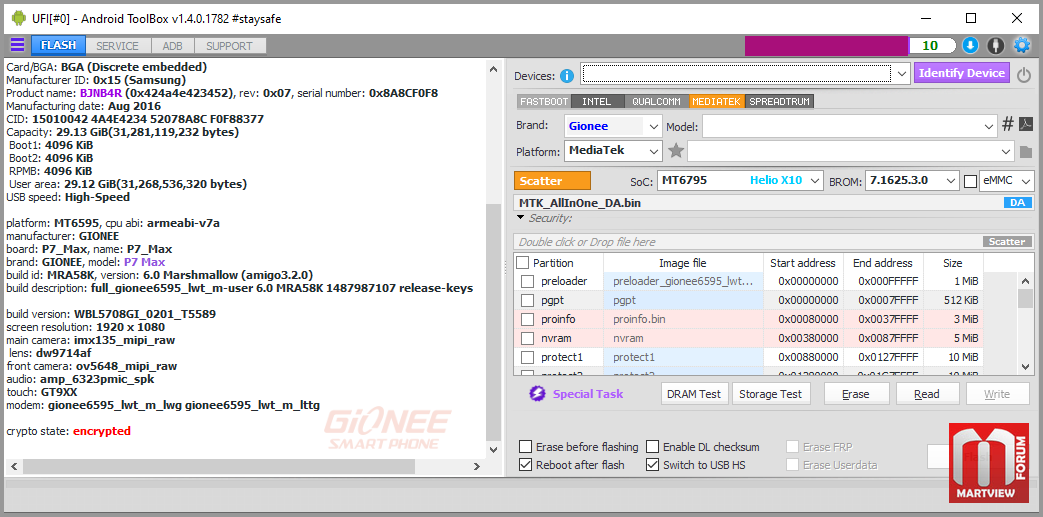Enable Erase before flashing
1043x517 pixels.
[525, 447]
